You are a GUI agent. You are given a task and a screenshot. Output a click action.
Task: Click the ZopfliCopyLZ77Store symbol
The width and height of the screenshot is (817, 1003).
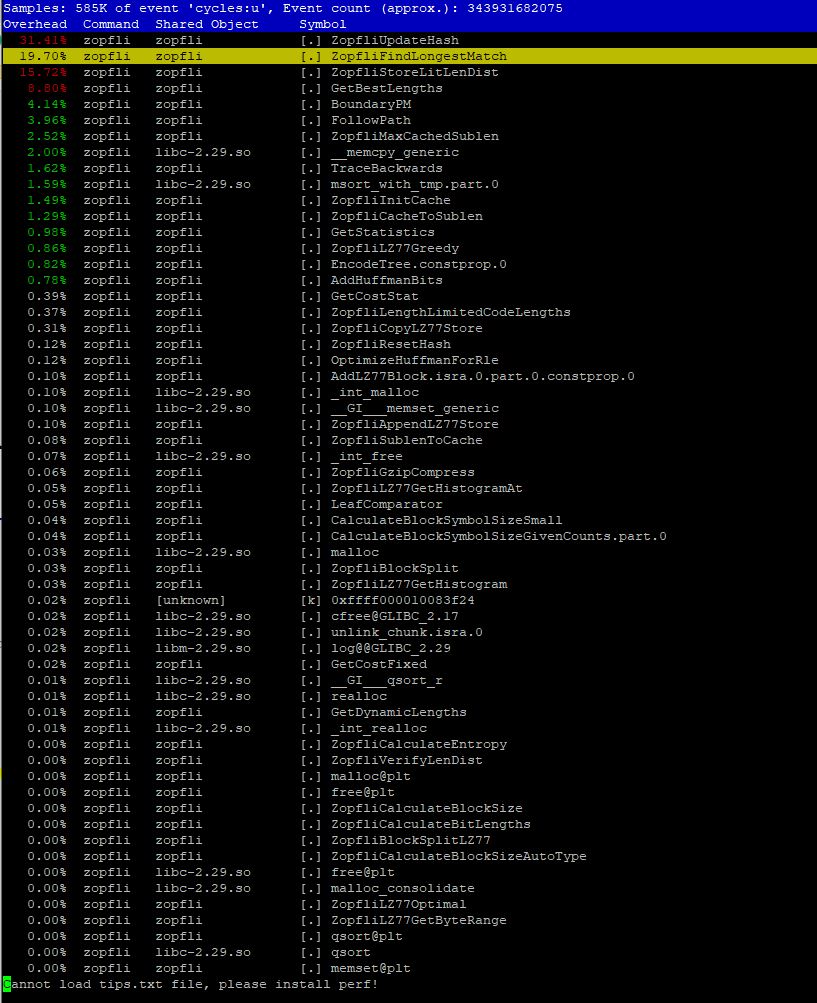406,328
